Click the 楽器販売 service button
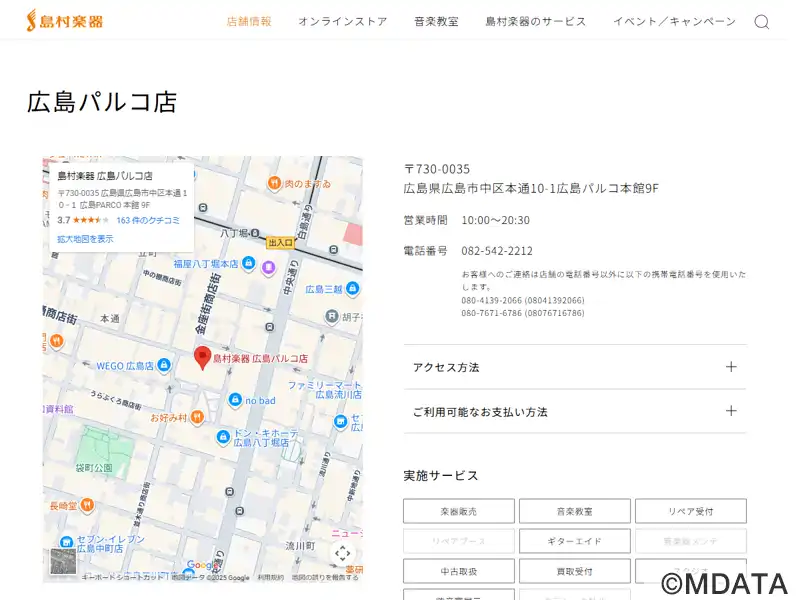This screenshot has width=800, height=600. coord(459,511)
